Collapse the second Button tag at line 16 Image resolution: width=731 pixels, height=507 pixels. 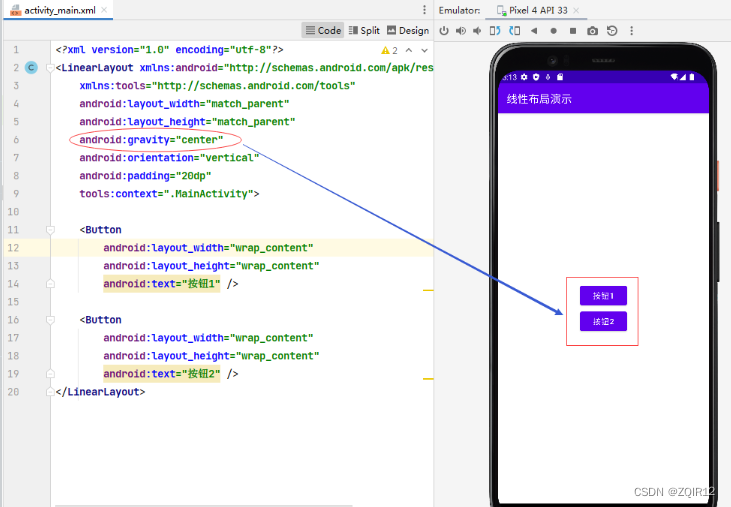(x=50, y=320)
